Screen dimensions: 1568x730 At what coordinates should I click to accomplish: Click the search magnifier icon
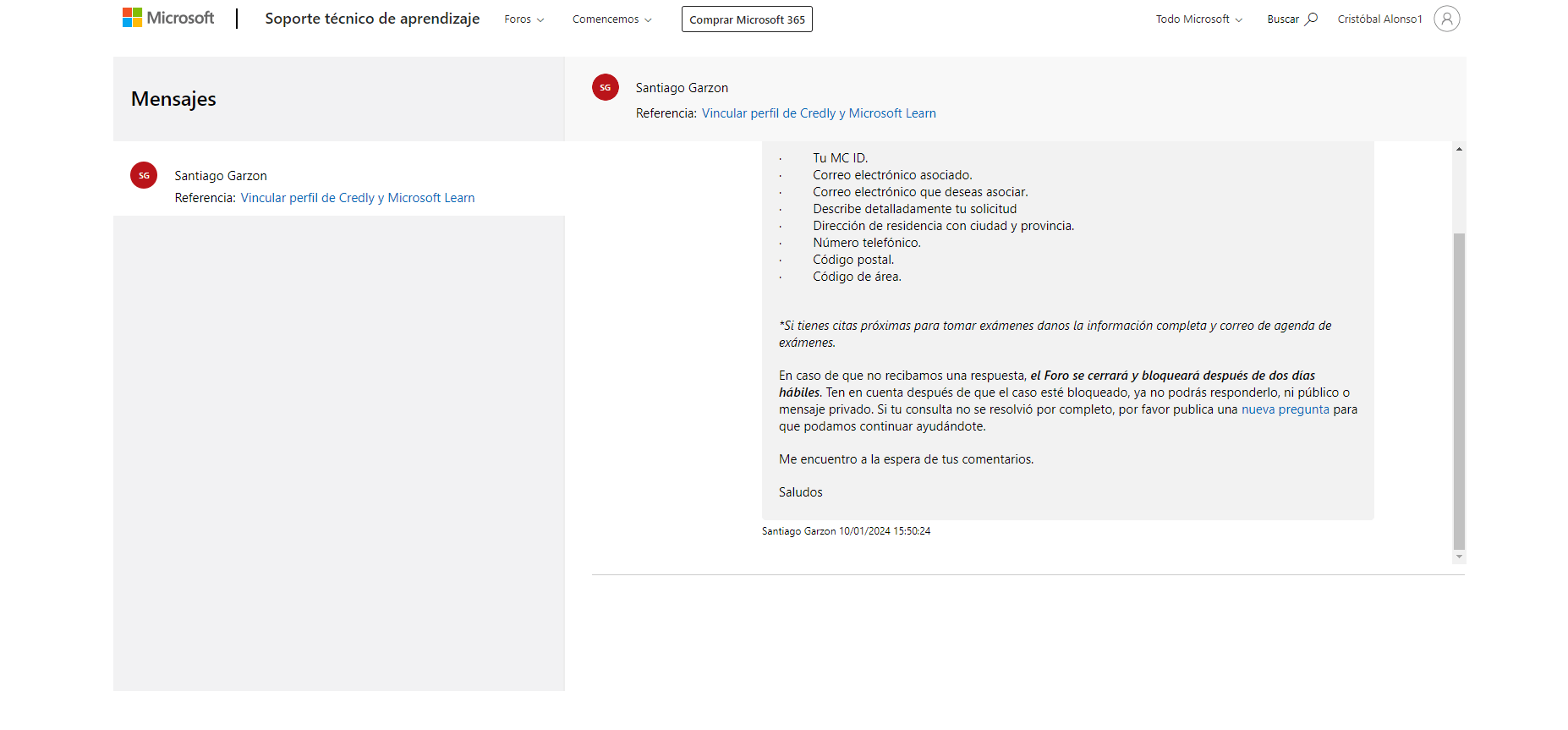(x=1311, y=19)
